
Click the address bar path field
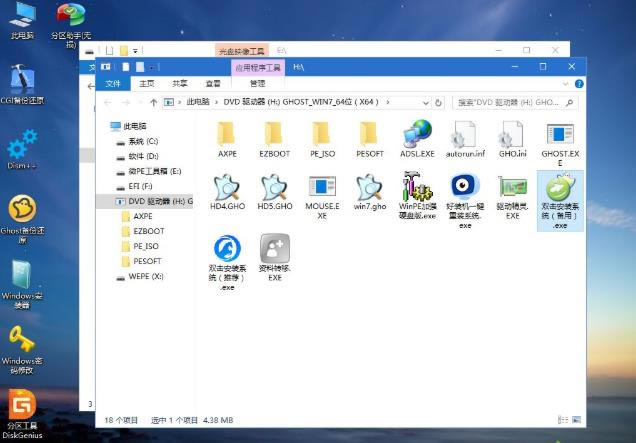coord(300,102)
